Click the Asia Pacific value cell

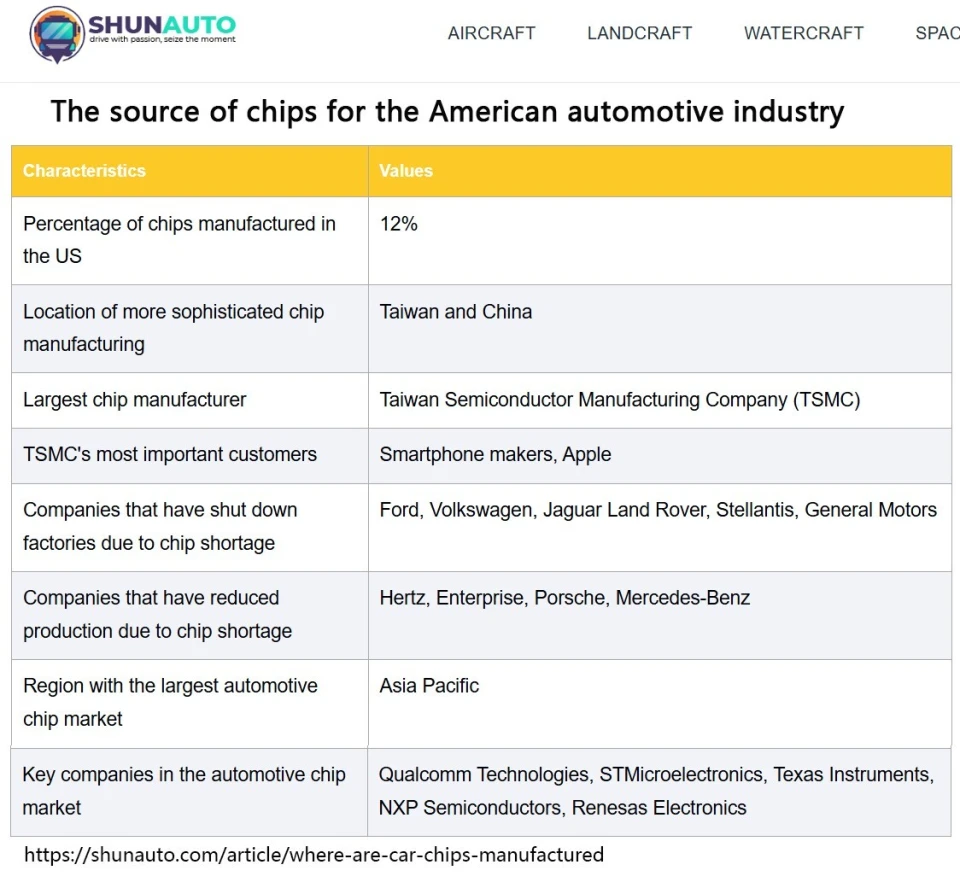(x=660, y=704)
